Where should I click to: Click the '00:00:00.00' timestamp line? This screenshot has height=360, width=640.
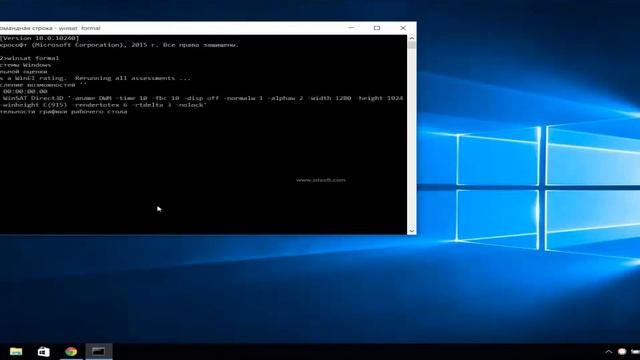25,91
